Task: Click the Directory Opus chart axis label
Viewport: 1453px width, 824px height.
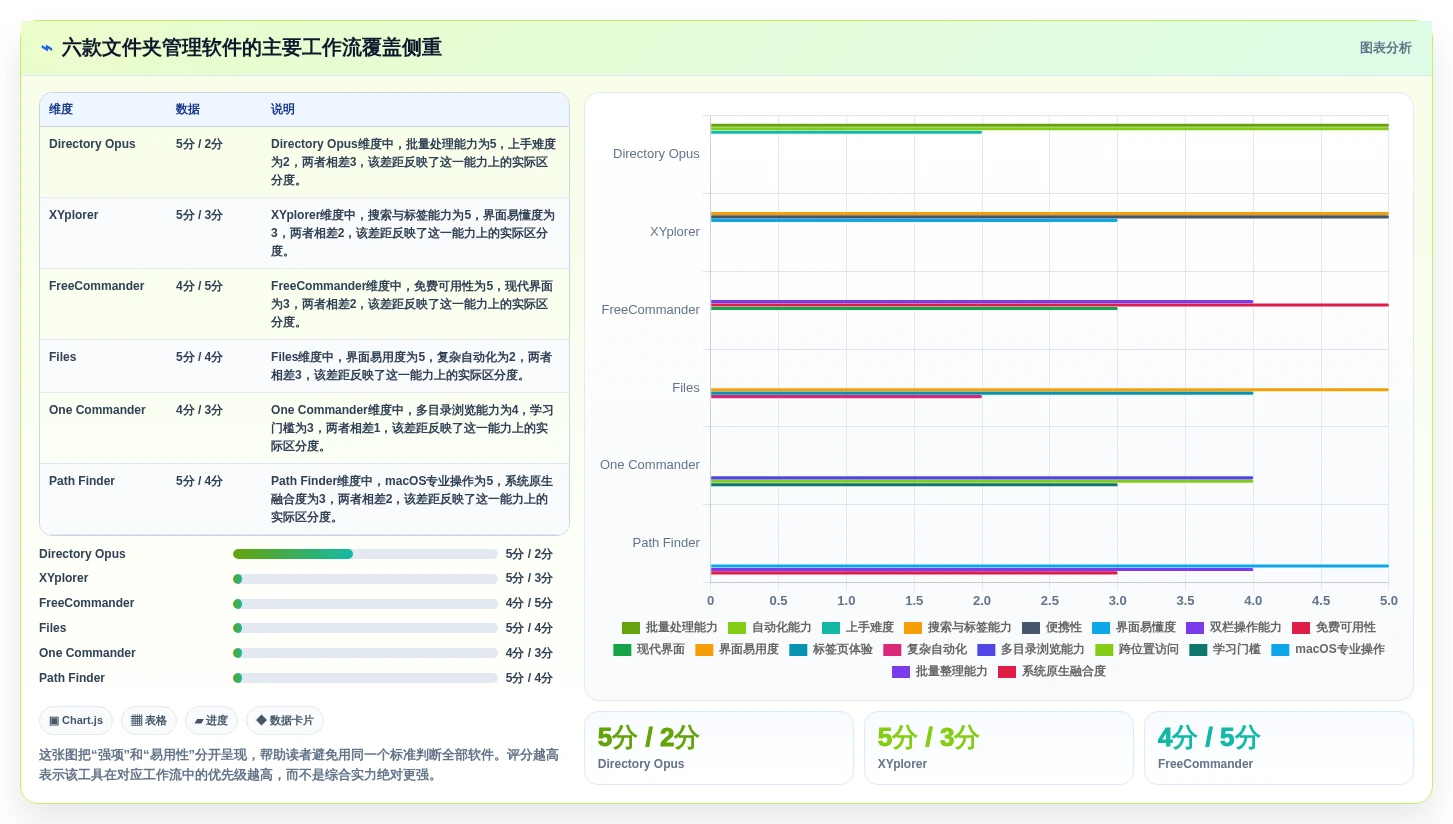Action: 656,154
